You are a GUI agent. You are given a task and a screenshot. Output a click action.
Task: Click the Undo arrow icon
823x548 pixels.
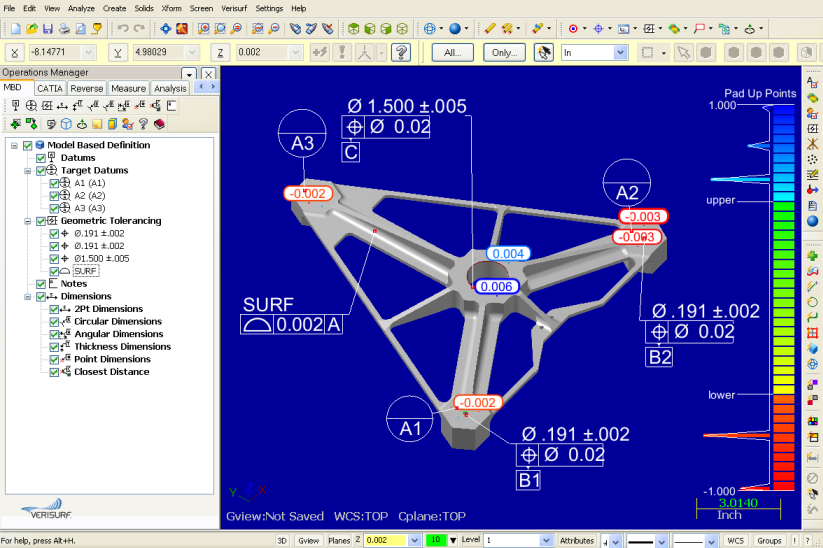123,29
